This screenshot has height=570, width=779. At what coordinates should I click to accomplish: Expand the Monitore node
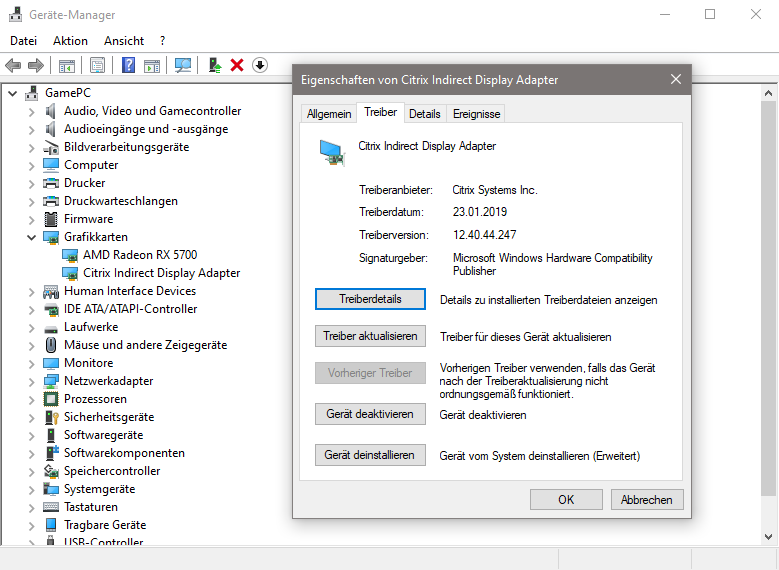click(31, 364)
